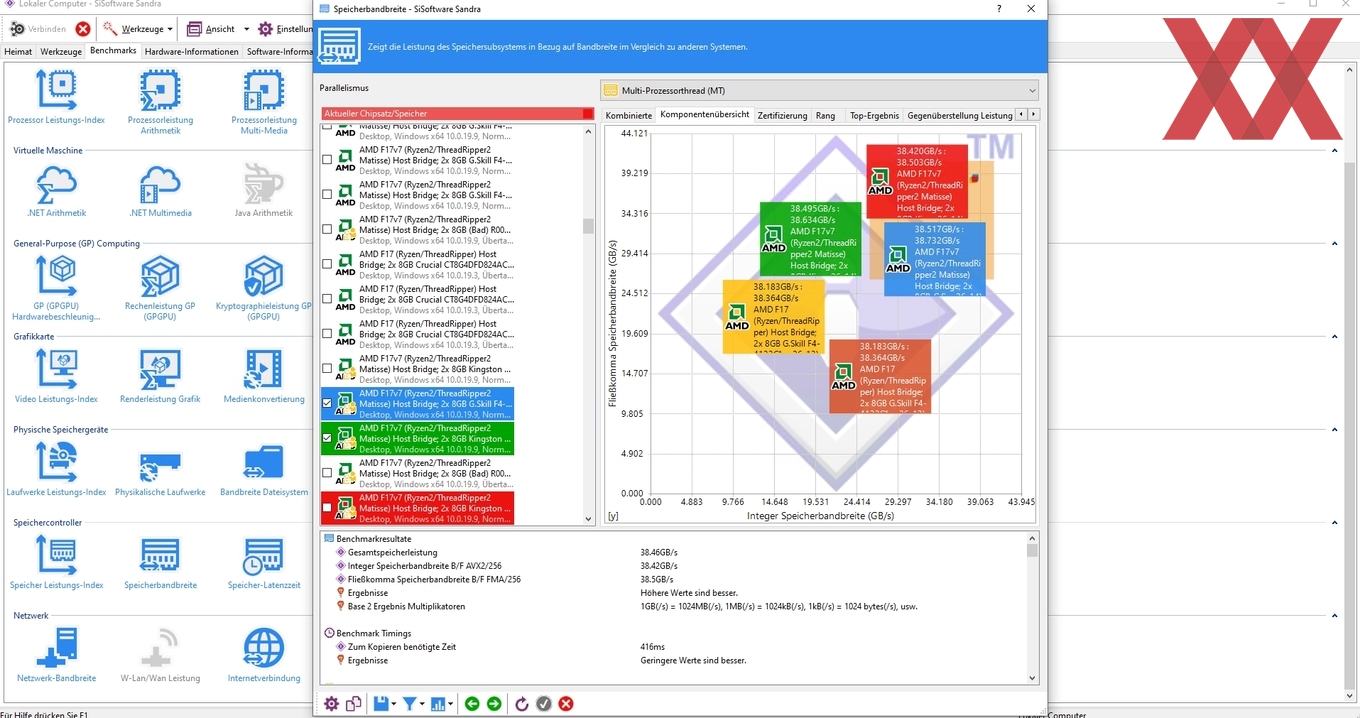Click the green result tile in chart
1360x718 pixels.
pos(810,239)
